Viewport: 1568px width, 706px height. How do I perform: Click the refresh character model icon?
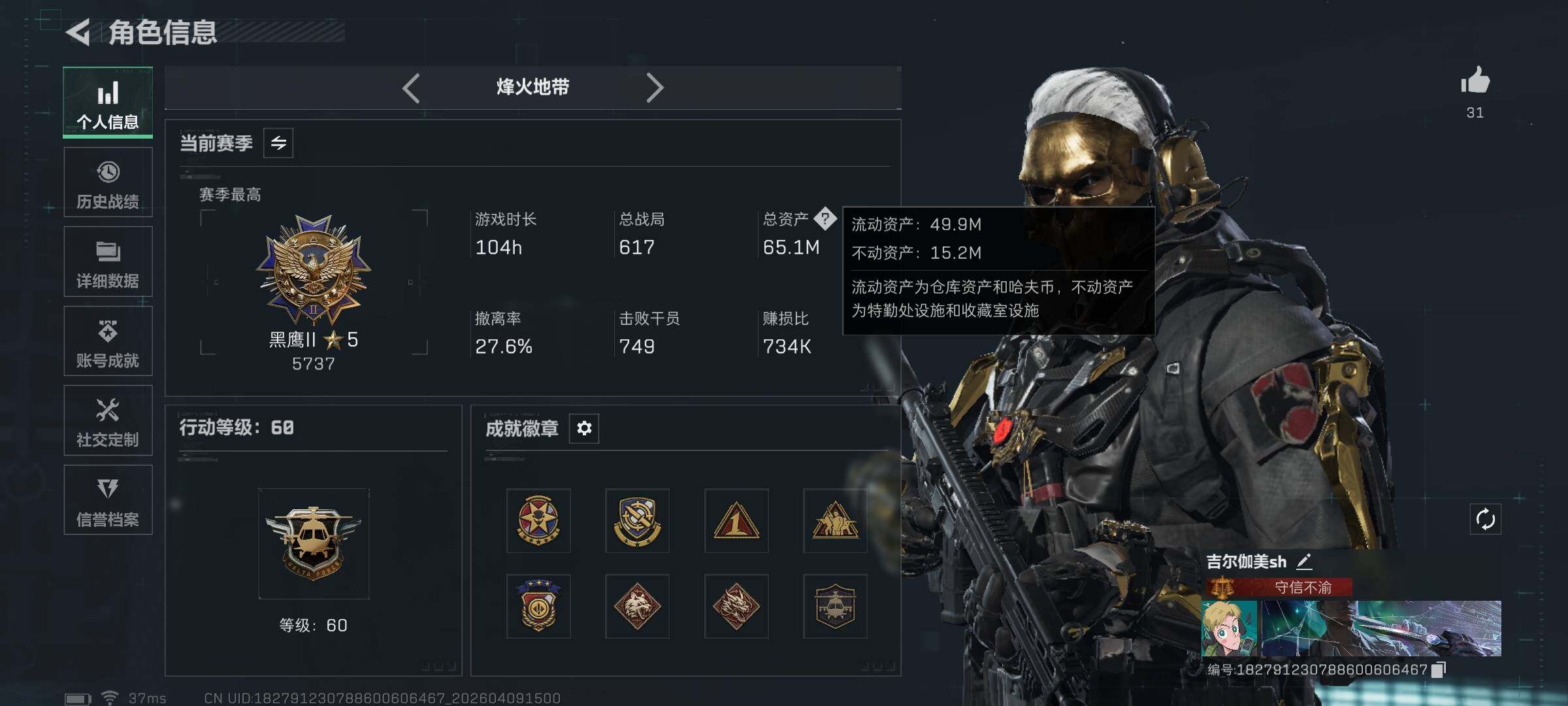[x=1485, y=520]
